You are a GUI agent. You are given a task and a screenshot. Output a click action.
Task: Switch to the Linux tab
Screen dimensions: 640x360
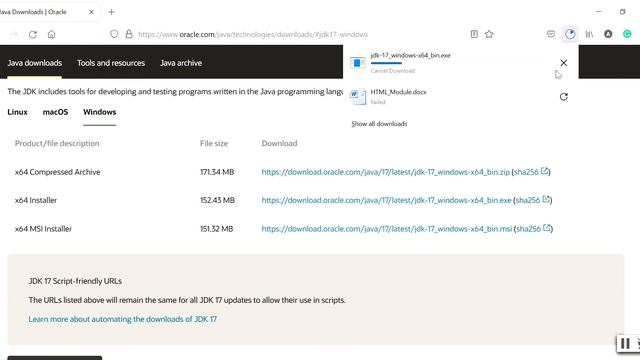pos(18,112)
